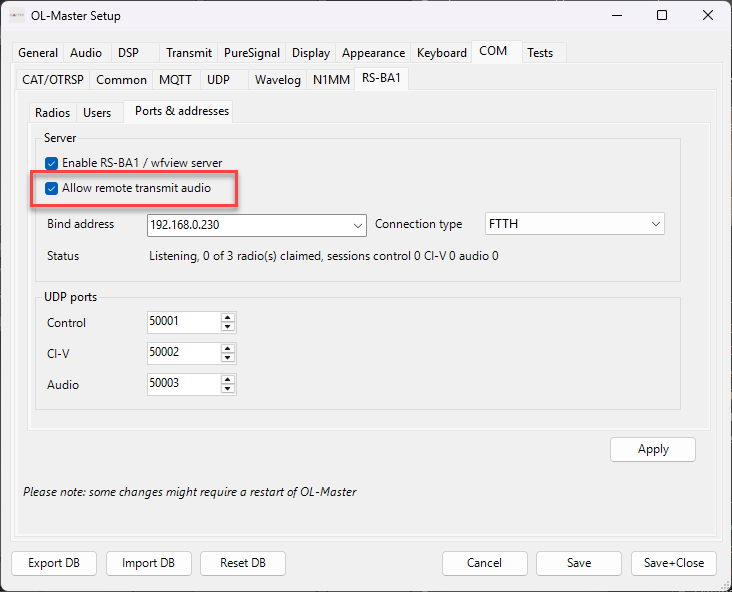Increase the Control port value
The width and height of the screenshot is (732, 592).
pos(228,318)
